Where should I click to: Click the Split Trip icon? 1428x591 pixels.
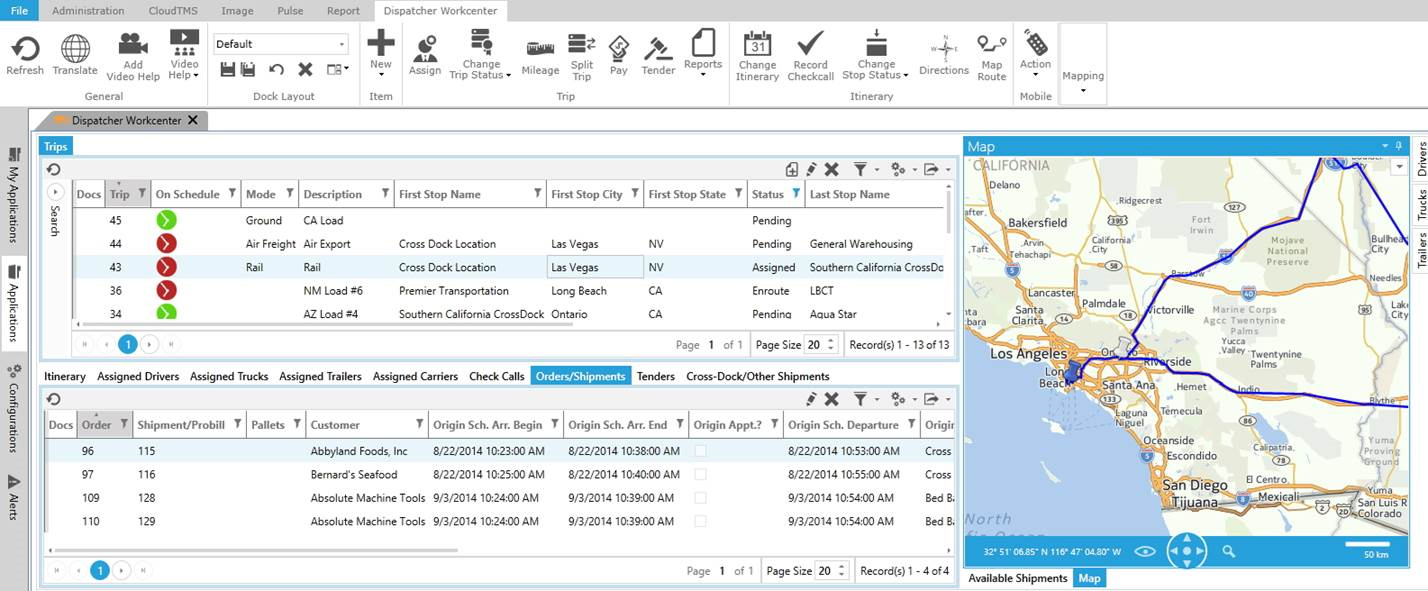click(x=582, y=55)
